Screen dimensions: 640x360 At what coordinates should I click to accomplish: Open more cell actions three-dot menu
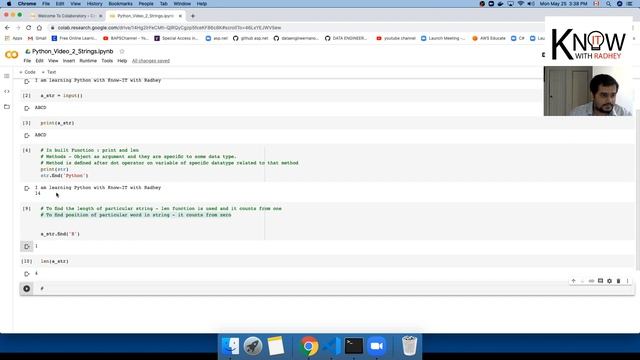tap(627, 281)
